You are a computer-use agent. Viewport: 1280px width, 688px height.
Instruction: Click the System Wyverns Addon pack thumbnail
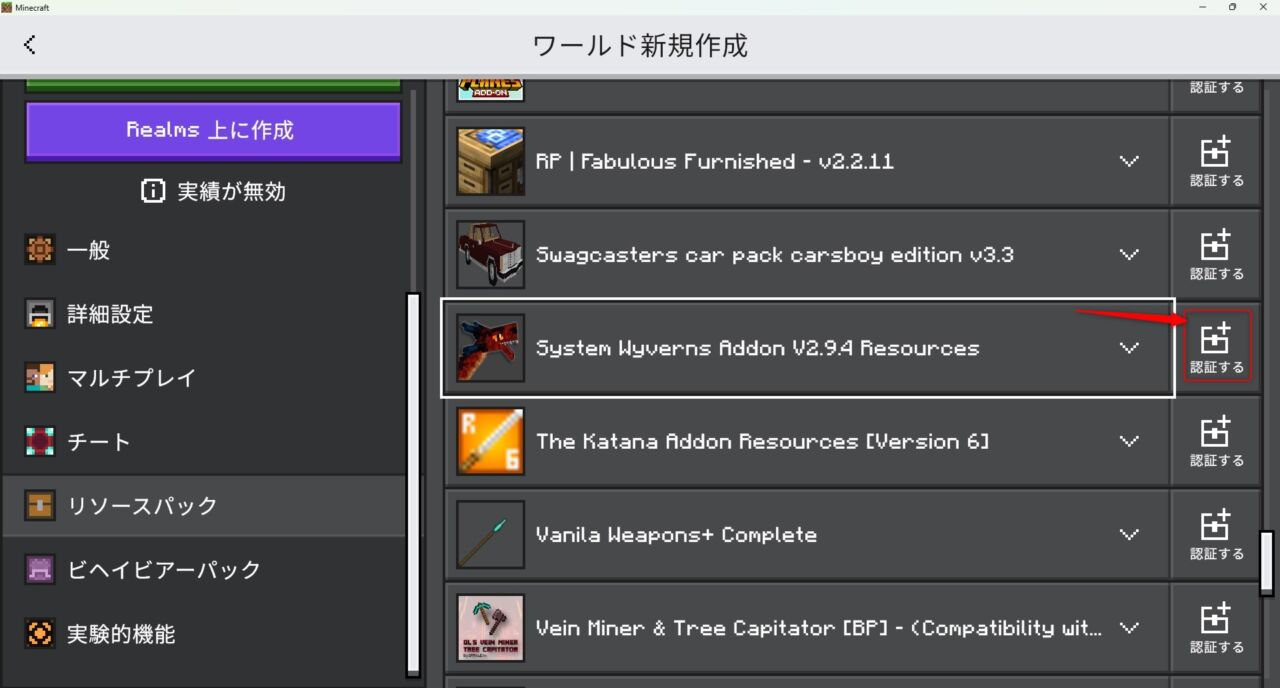[x=489, y=347]
